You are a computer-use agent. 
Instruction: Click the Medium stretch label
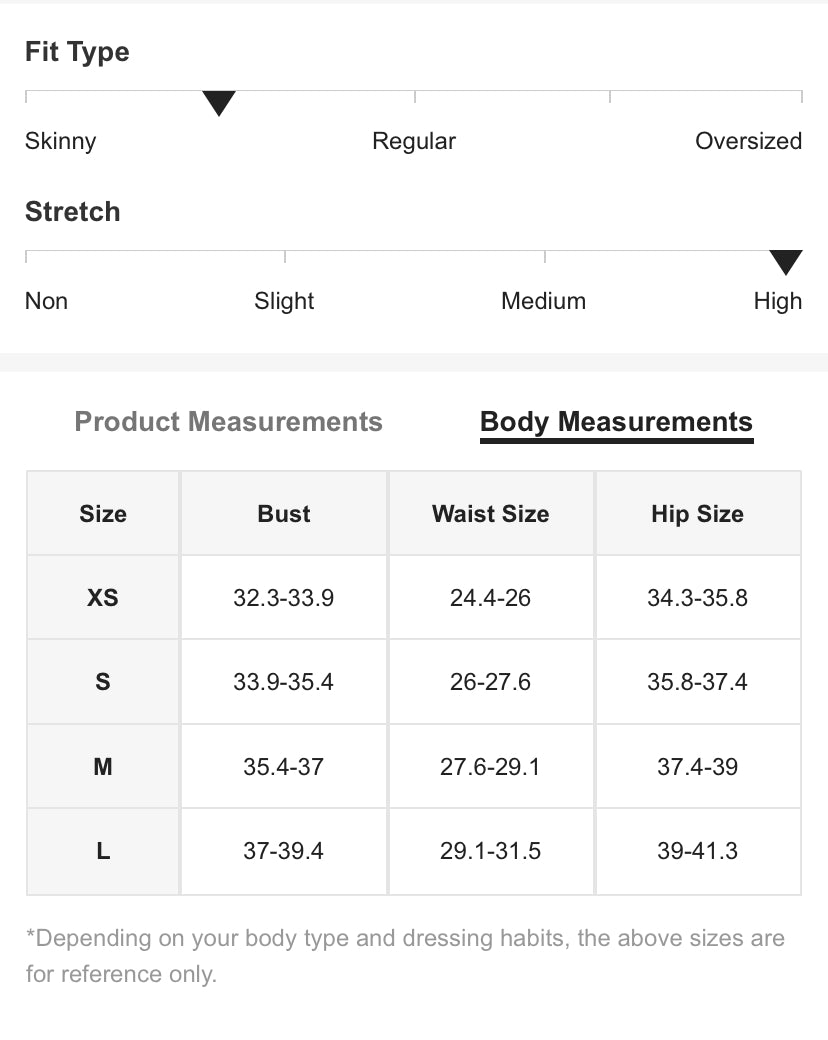coord(543,301)
